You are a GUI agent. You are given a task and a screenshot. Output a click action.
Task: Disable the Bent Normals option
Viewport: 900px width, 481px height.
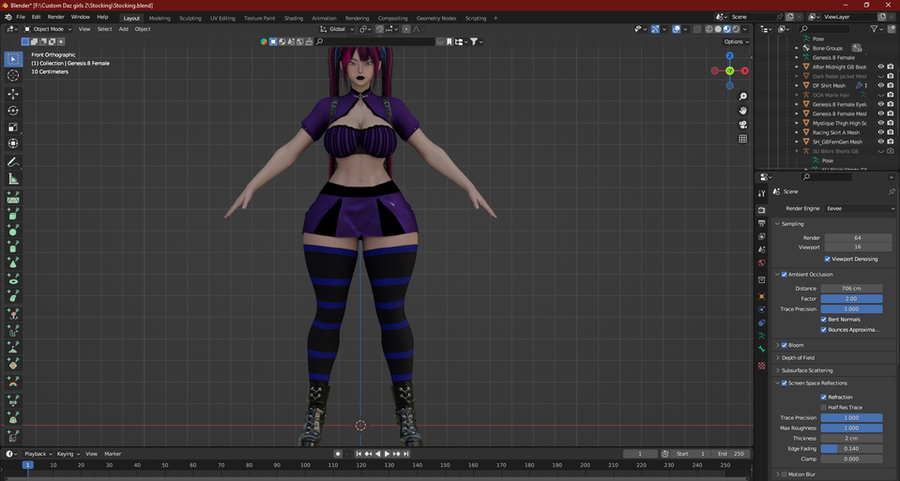[x=824, y=319]
